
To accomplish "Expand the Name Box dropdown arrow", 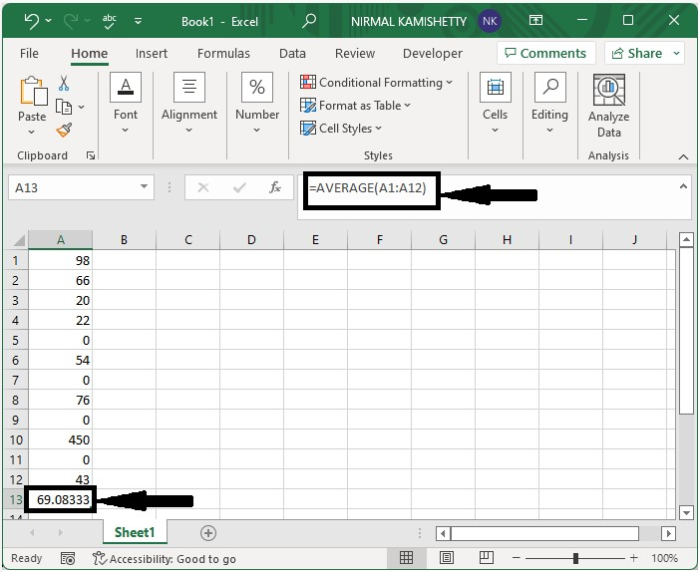I will point(145,187).
